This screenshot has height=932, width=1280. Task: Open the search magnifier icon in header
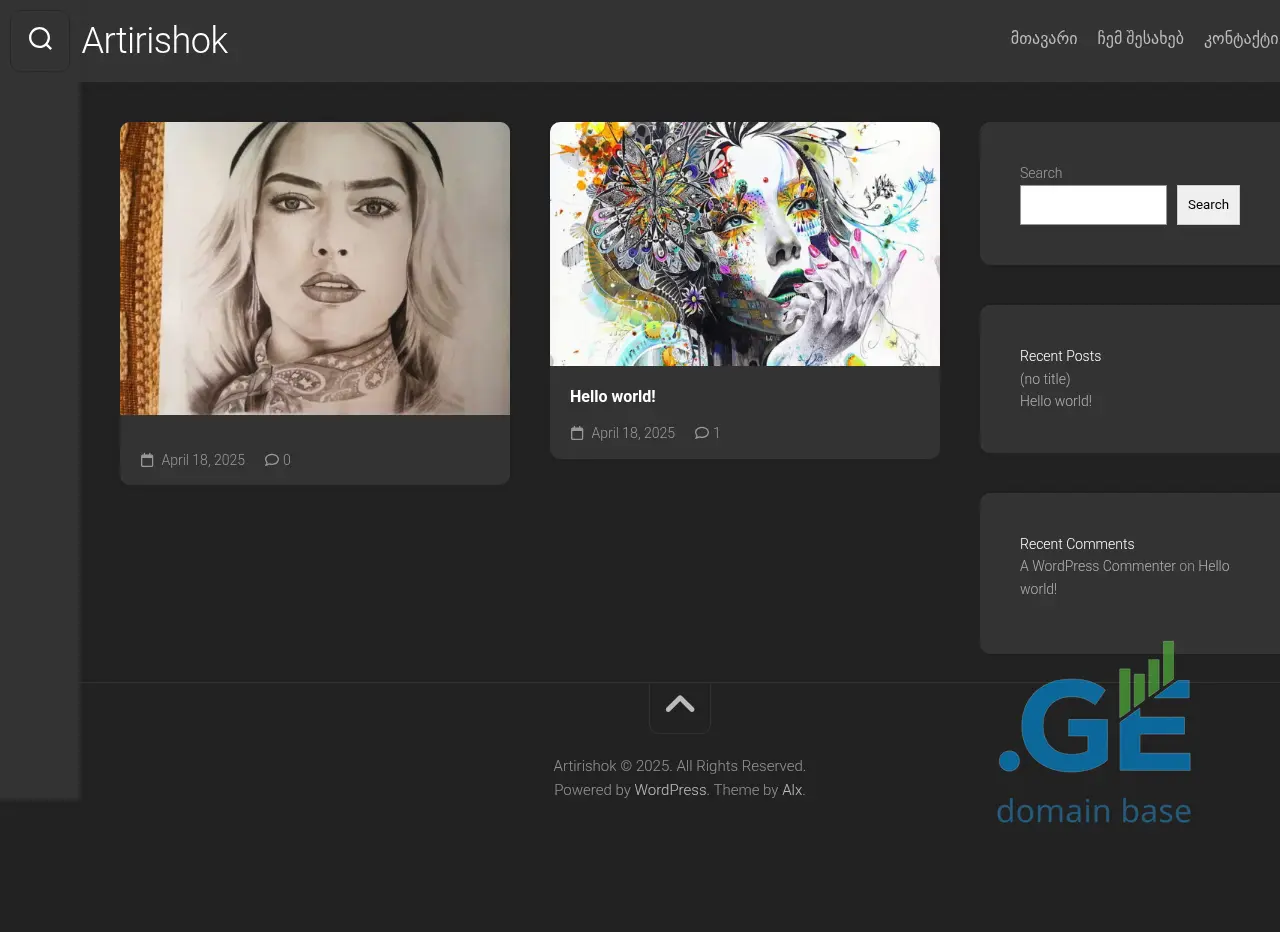[x=40, y=40]
